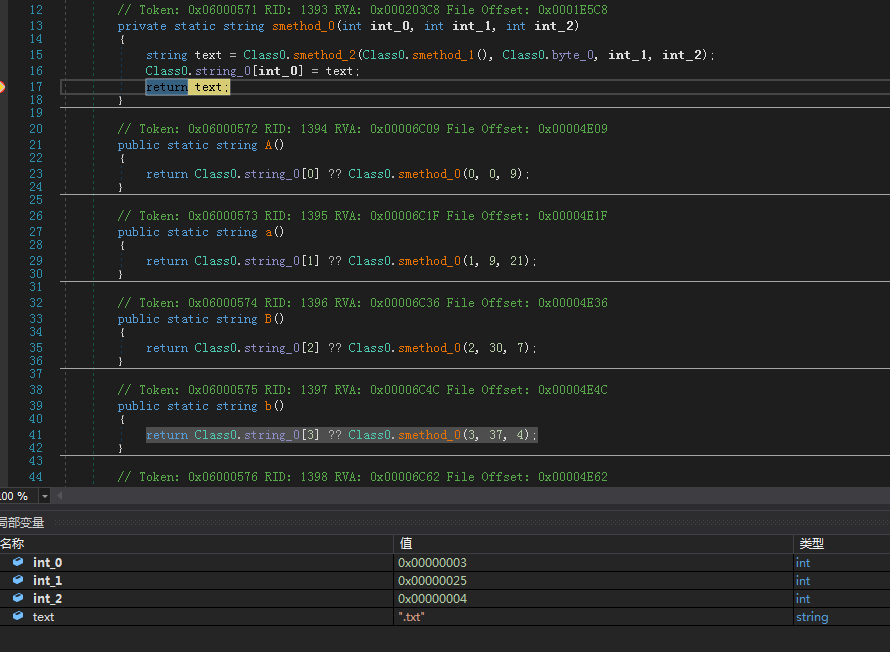This screenshot has width=890, height=652.
Task: Click the 局部变量 panel title
Action: [x=22, y=523]
